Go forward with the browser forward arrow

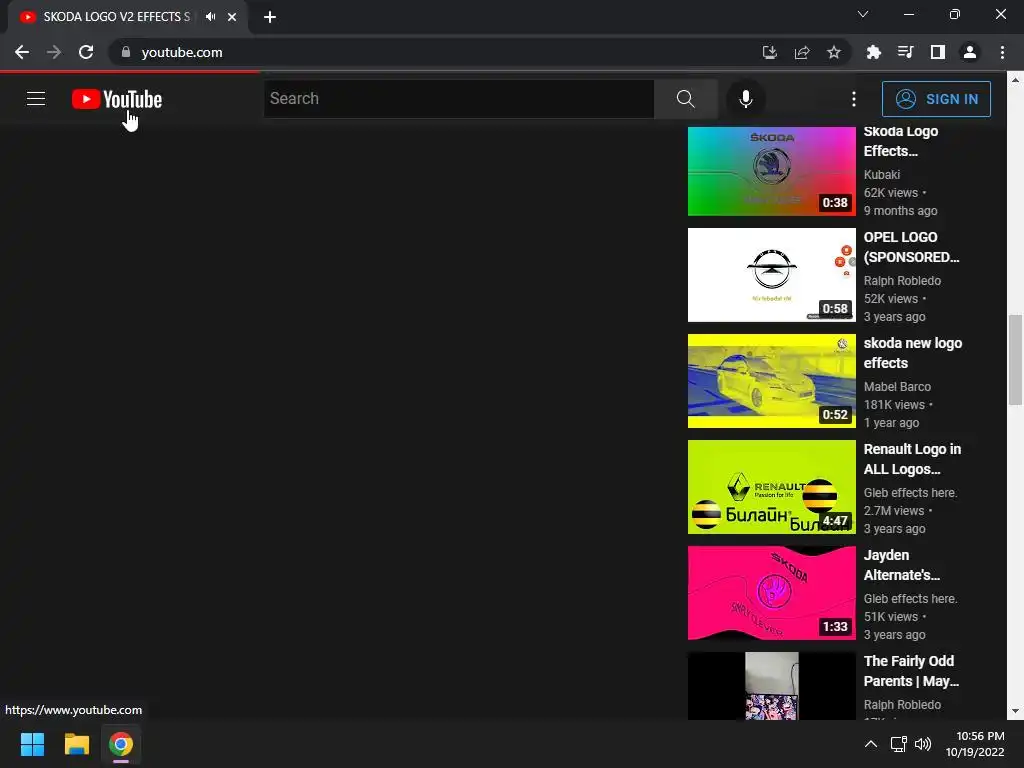[x=54, y=52]
